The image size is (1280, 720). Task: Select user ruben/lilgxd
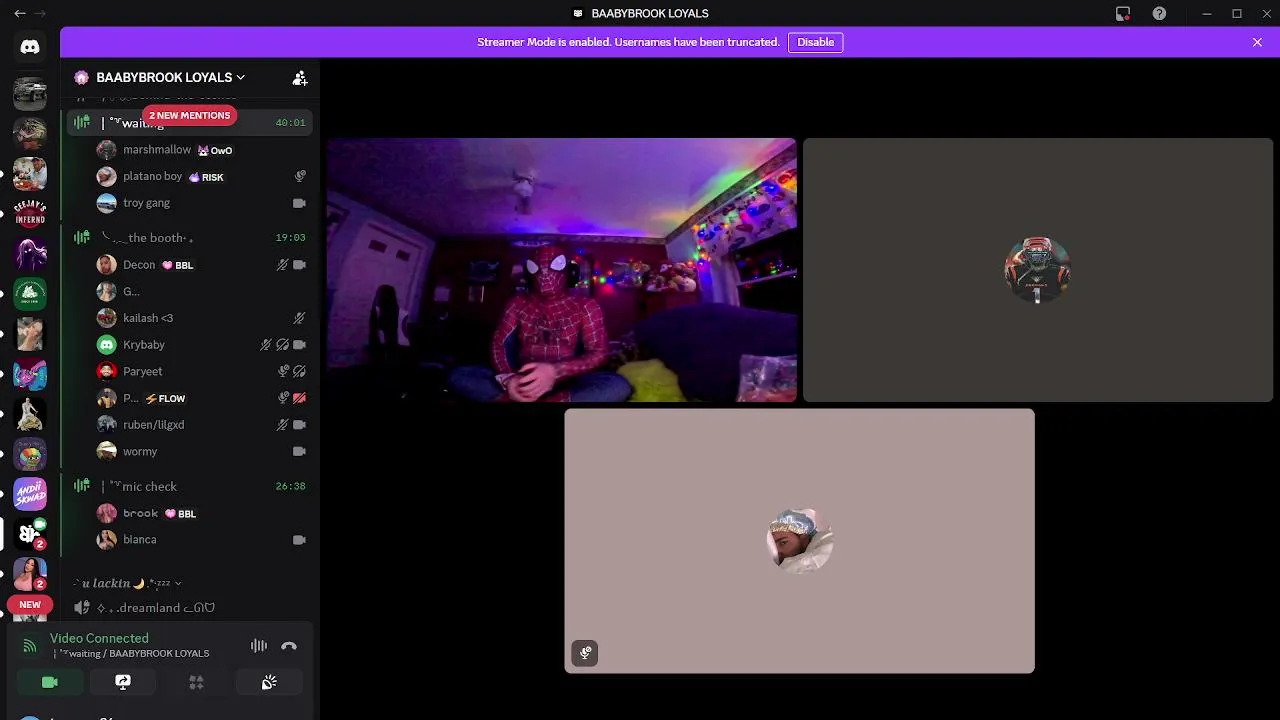coord(203,425)
